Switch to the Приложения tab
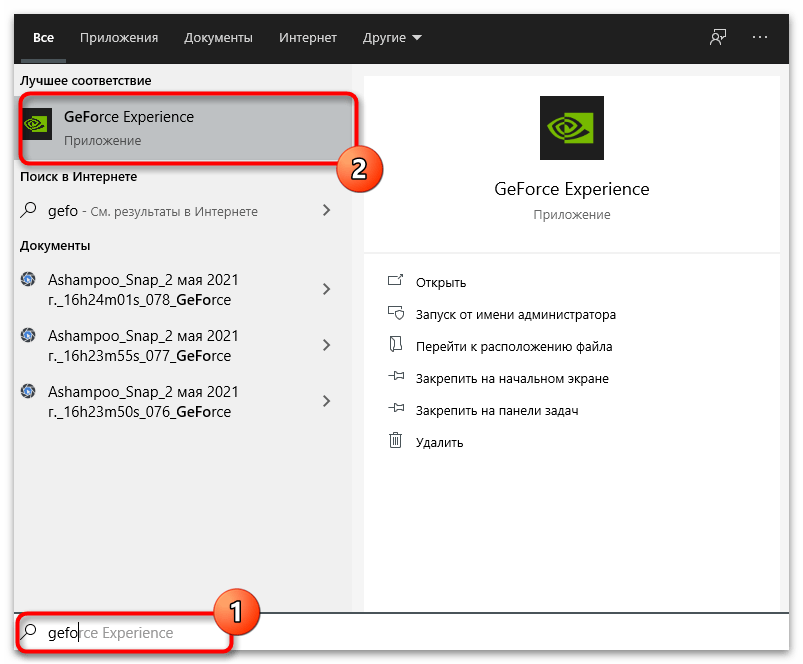The image size is (803, 664). [119, 38]
